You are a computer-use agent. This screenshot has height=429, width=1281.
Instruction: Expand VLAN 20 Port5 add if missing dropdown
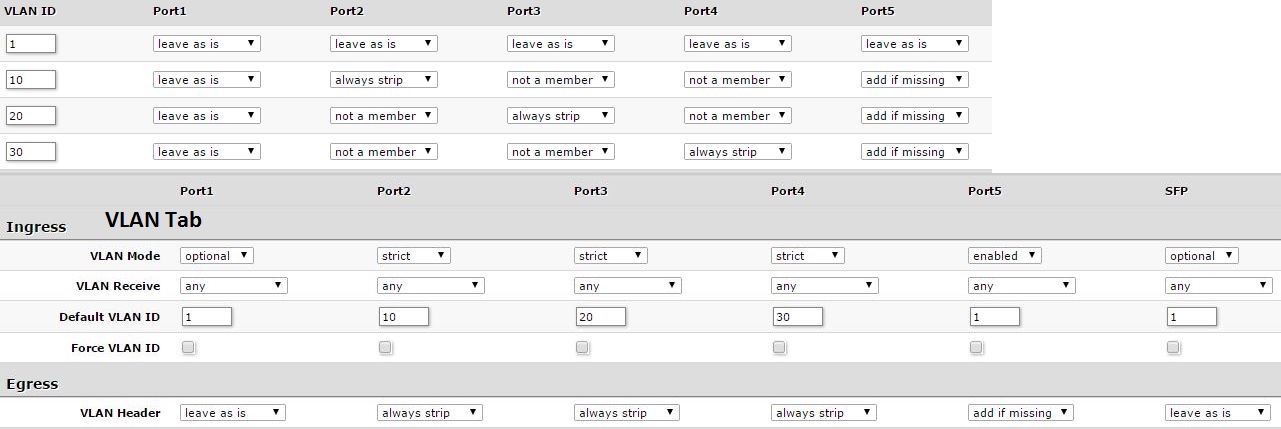pyautogui.click(x=915, y=116)
